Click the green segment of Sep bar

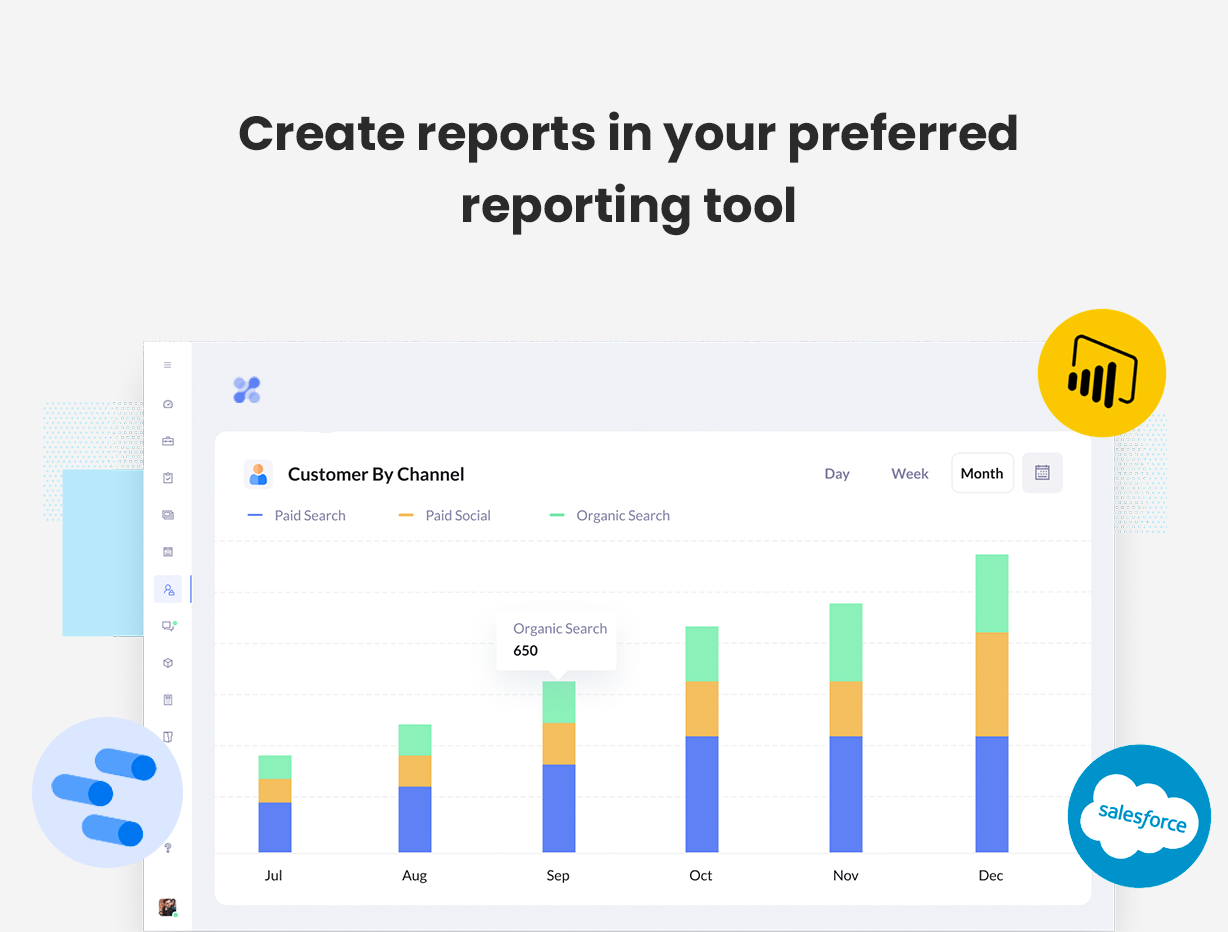(559, 702)
